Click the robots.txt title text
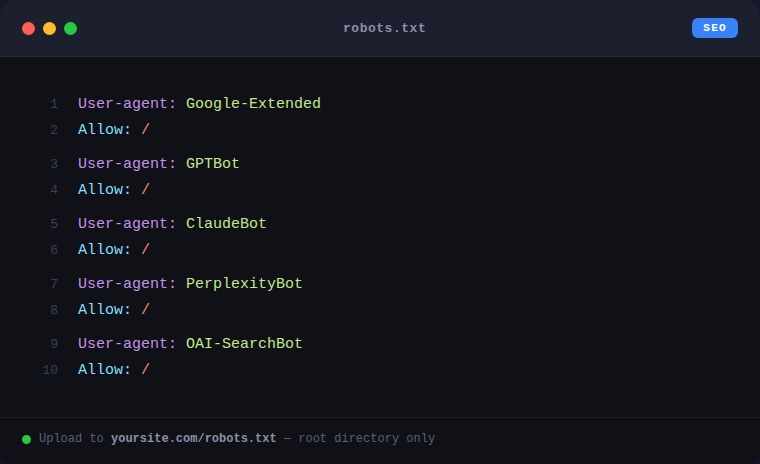This screenshot has width=760, height=464. pos(384,28)
